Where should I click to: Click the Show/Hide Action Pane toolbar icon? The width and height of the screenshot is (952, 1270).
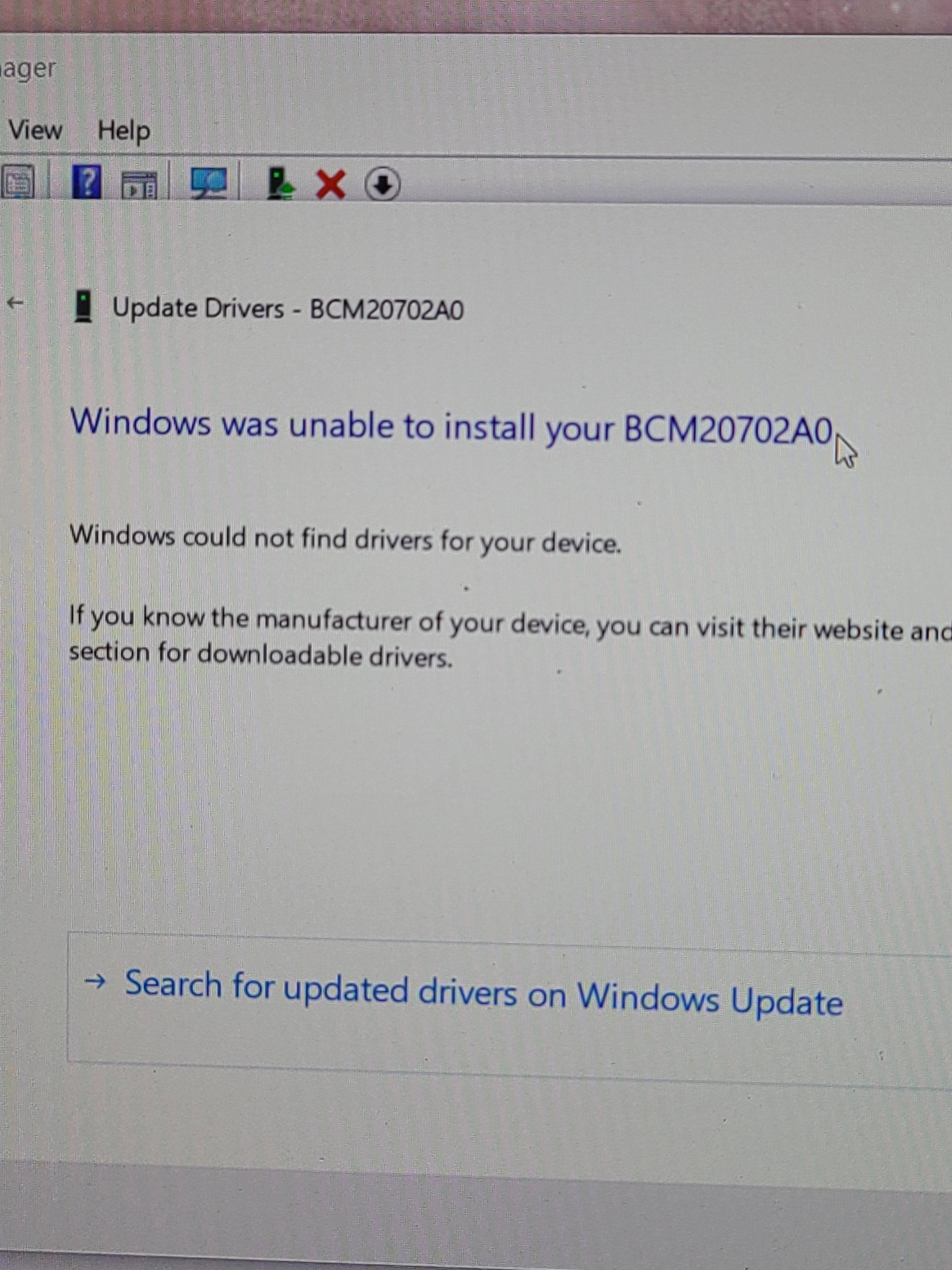coord(139,186)
